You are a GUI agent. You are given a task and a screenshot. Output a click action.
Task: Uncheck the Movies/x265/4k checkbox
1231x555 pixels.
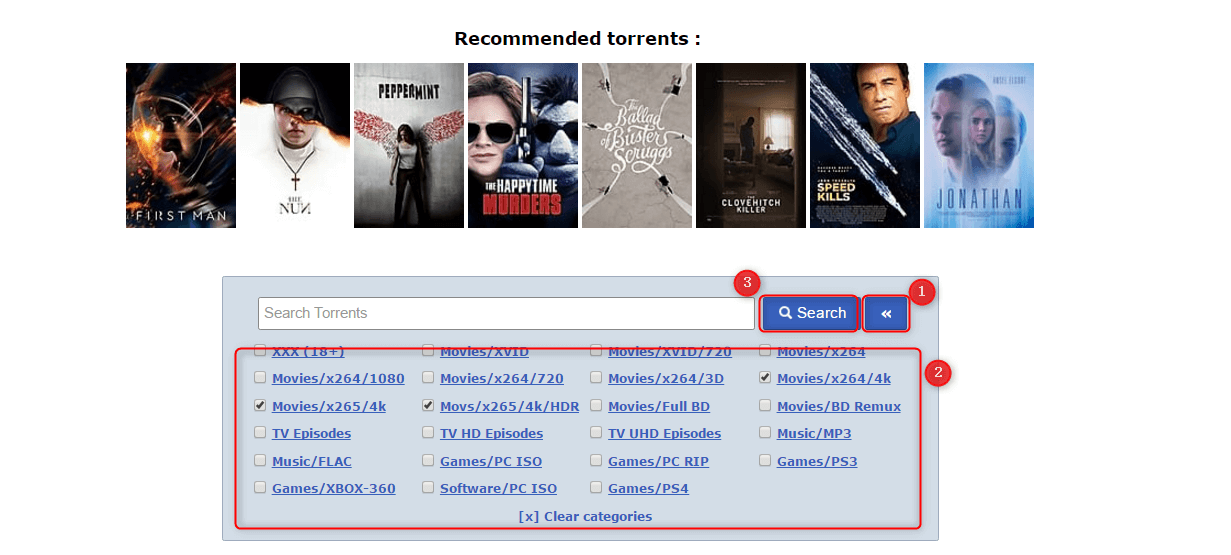click(x=260, y=406)
